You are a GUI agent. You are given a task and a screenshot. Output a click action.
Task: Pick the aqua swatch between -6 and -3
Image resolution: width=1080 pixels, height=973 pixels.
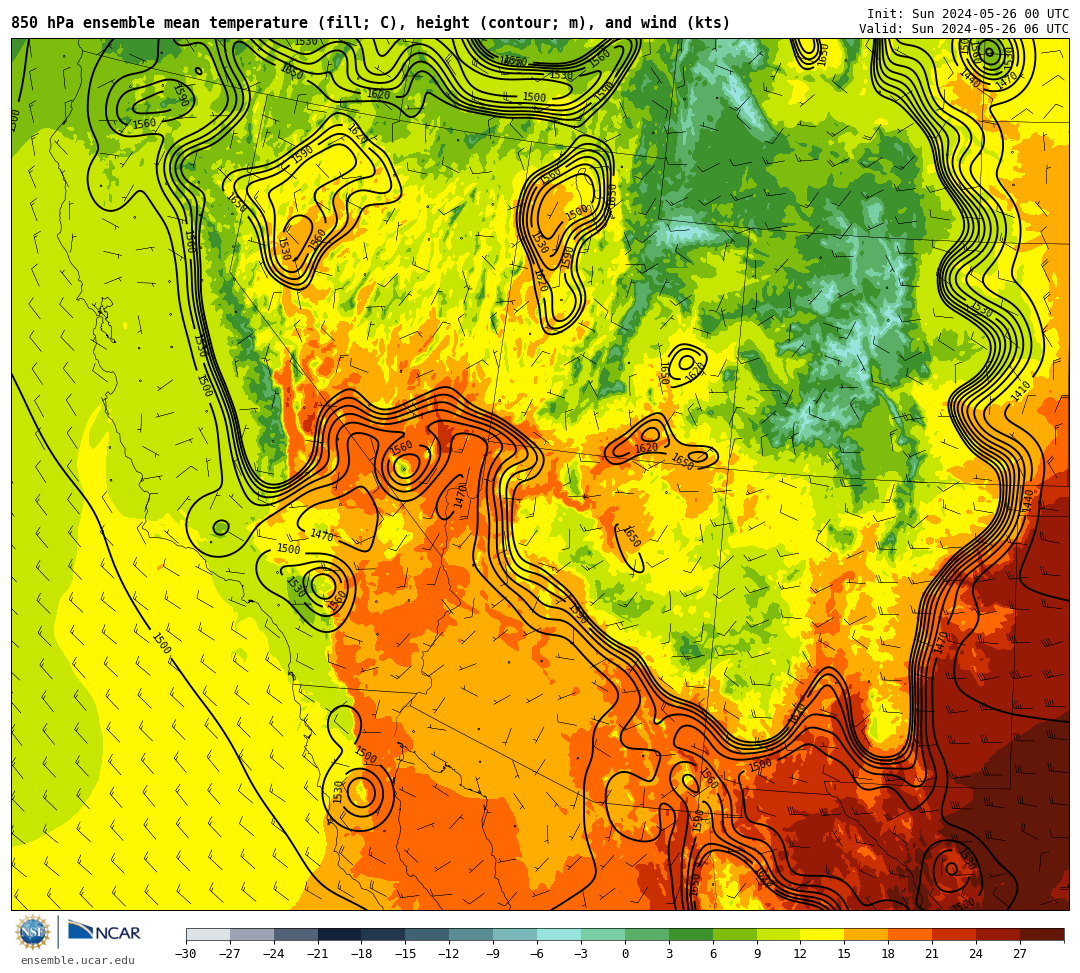[559, 934]
